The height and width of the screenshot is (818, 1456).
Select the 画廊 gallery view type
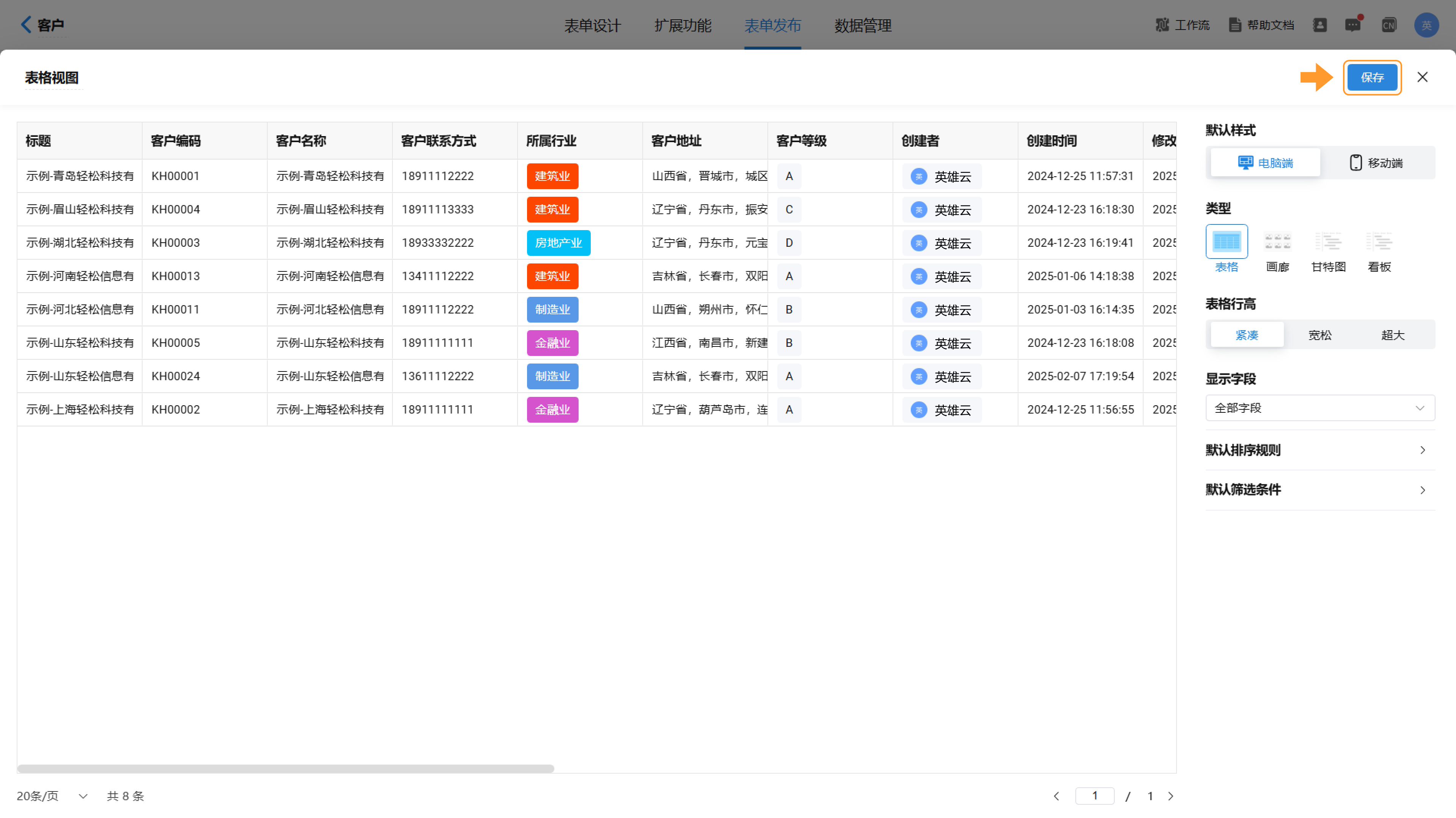[1277, 249]
